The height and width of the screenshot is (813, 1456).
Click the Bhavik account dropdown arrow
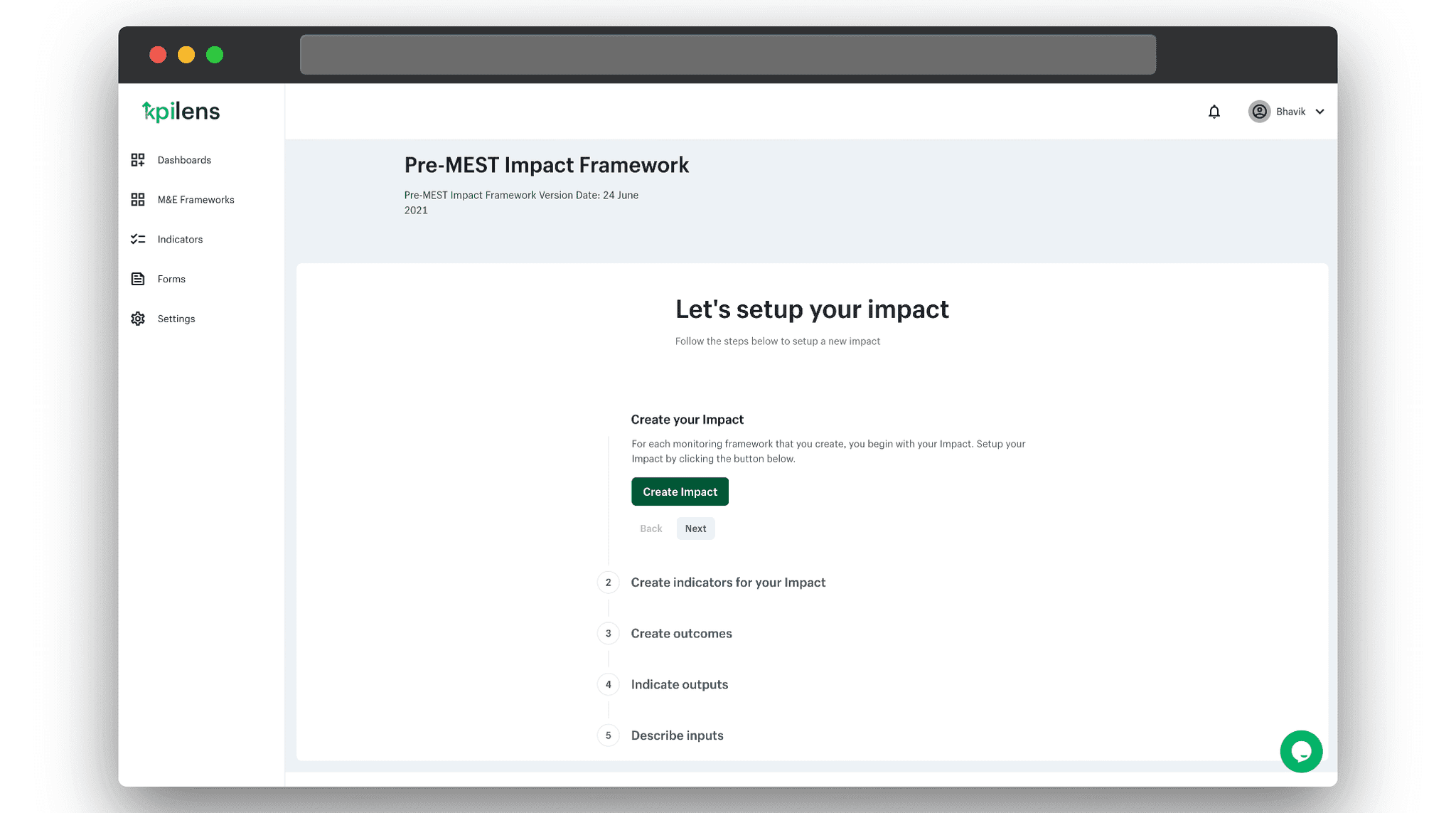[x=1322, y=111]
